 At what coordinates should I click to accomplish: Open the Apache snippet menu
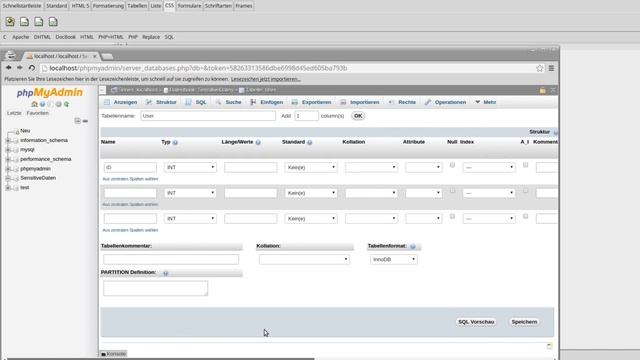click(20, 37)
